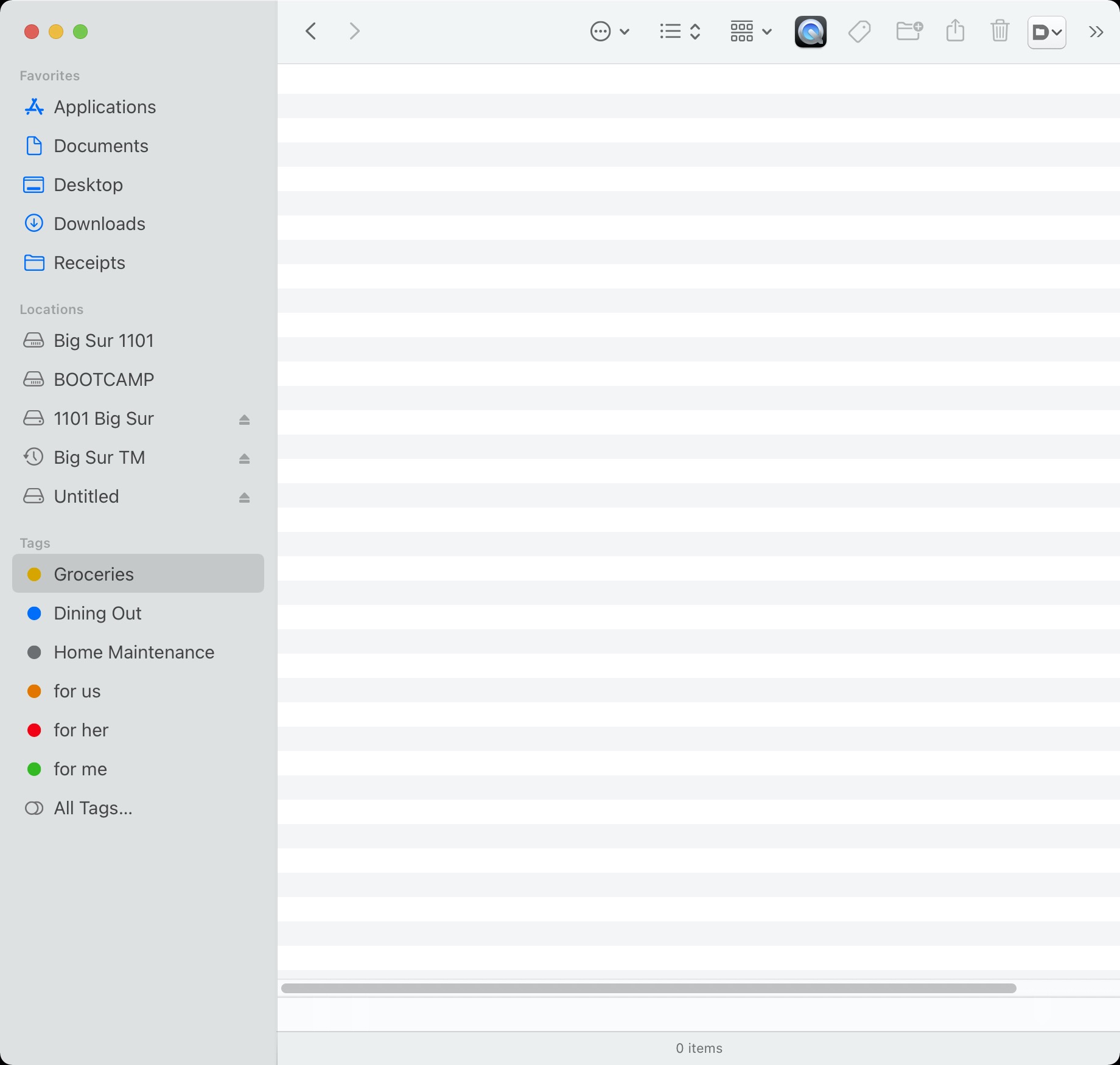The height and width of the screenshot is (1065, 1120).
Task: Click the Share toolbar icon
Action: (956, 30)
